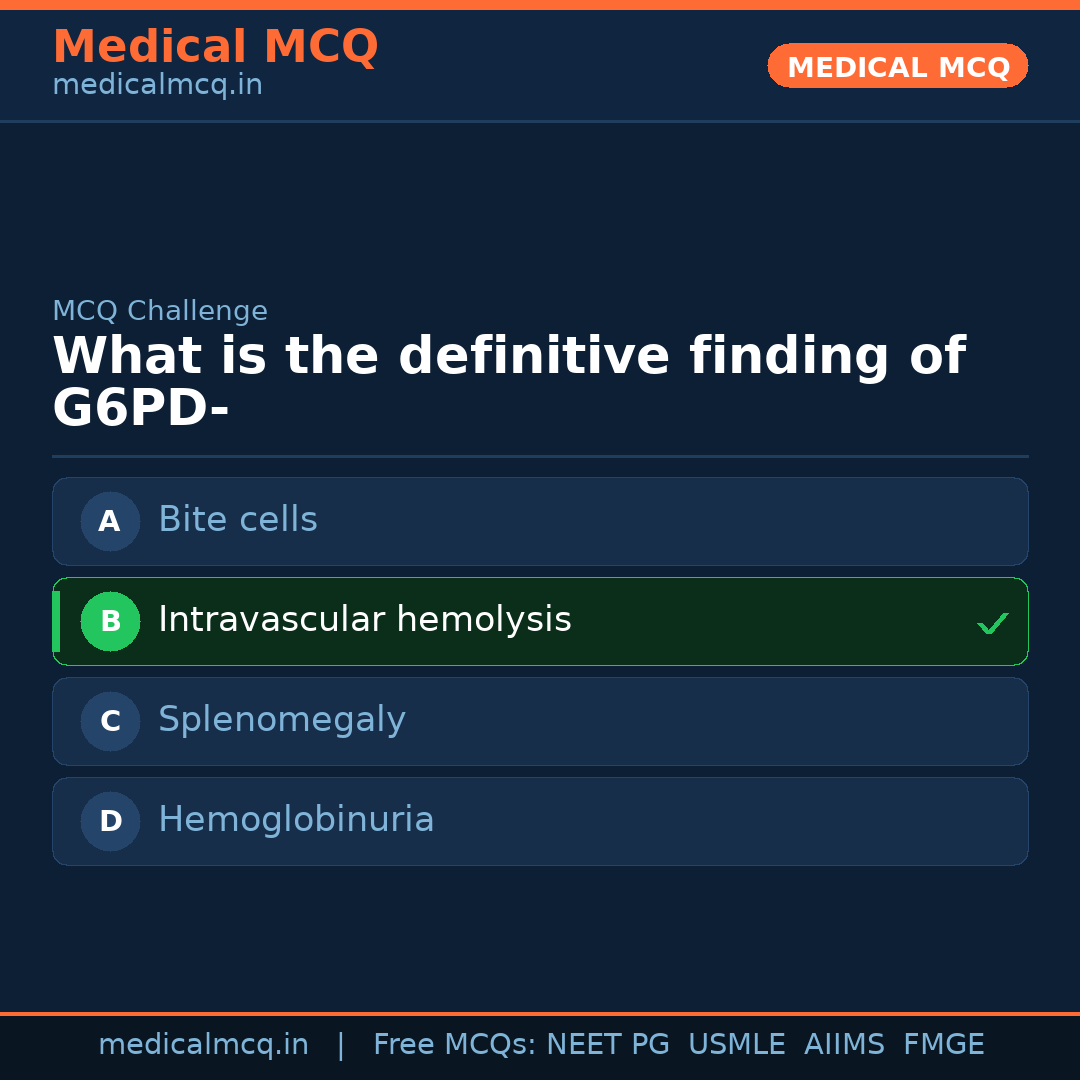
Task: Click USMLE in the footer
Action: pyautogui.click(x=736, y=1045)
